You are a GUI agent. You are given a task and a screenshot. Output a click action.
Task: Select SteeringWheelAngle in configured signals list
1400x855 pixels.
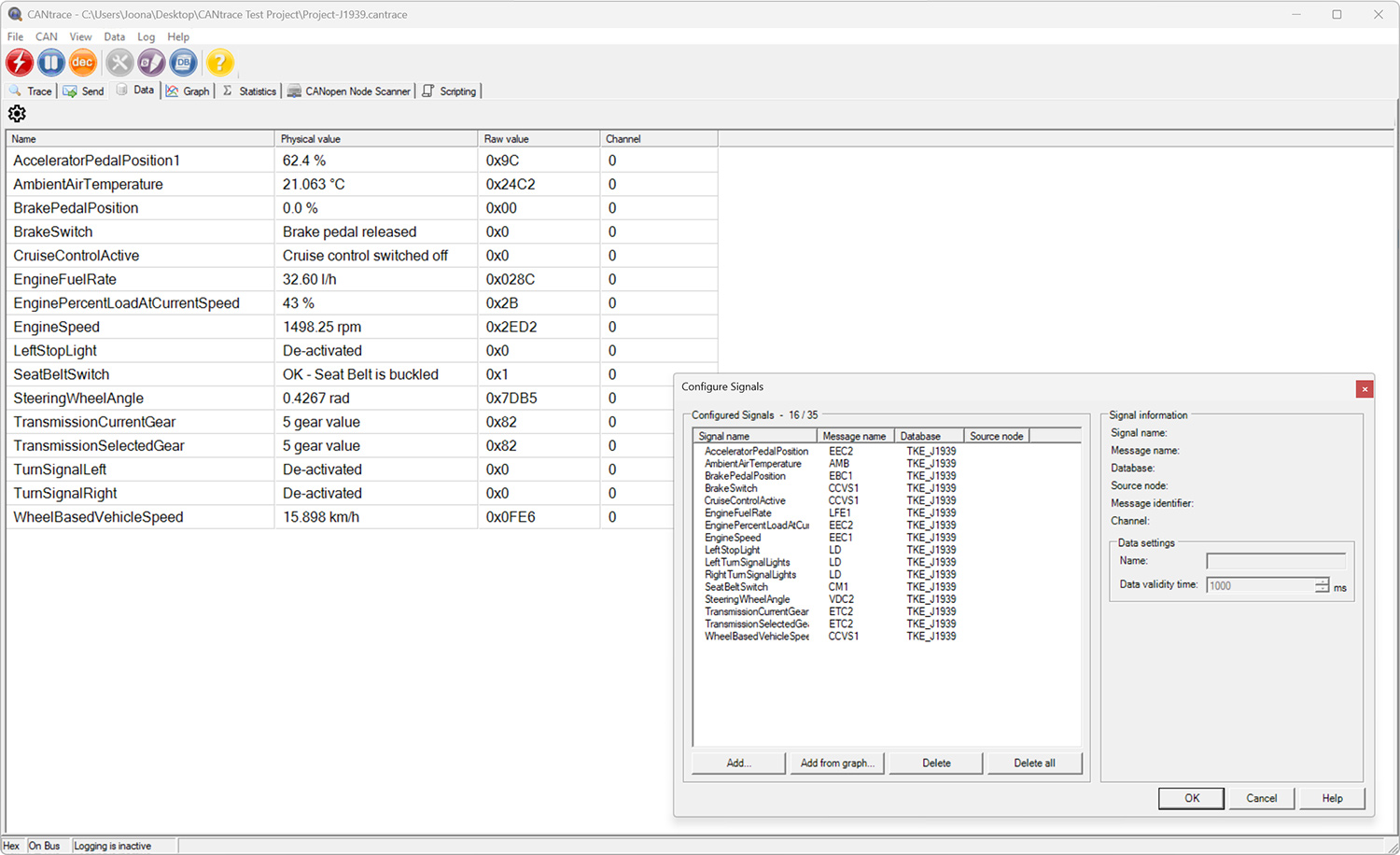(747, 599)
